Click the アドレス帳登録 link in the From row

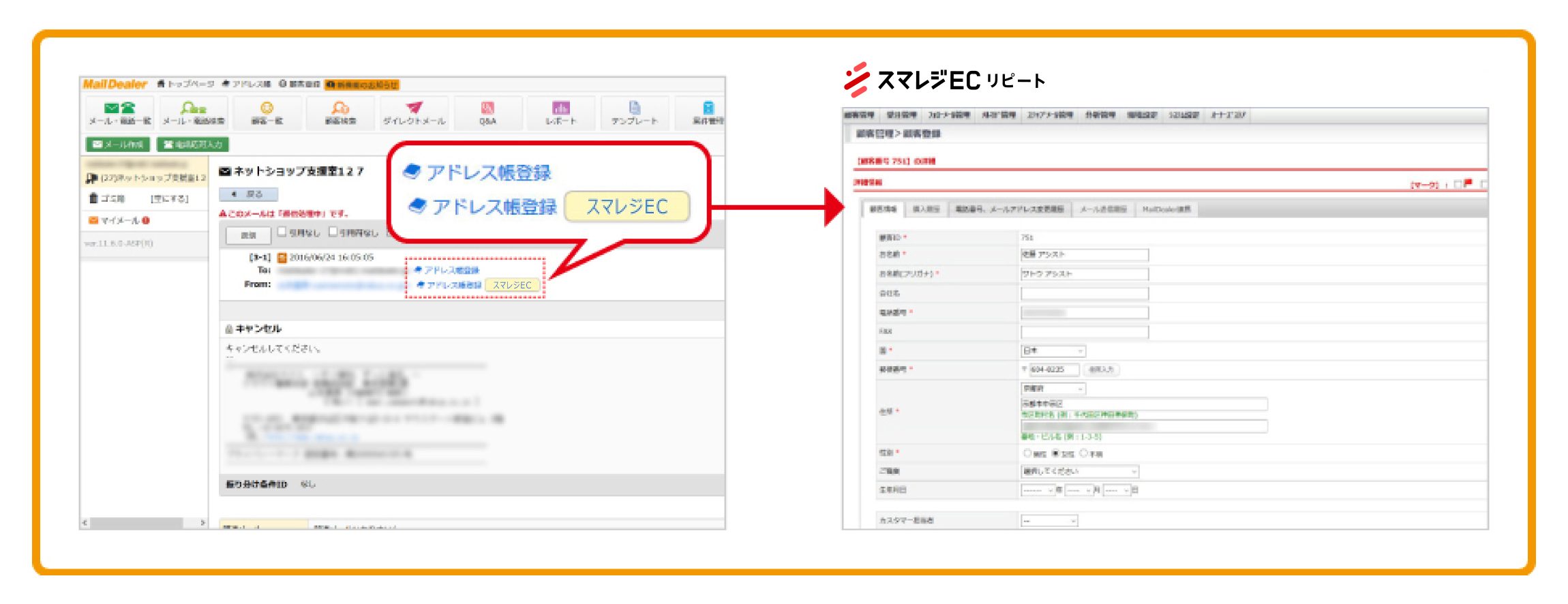click(x=449, y=285)
